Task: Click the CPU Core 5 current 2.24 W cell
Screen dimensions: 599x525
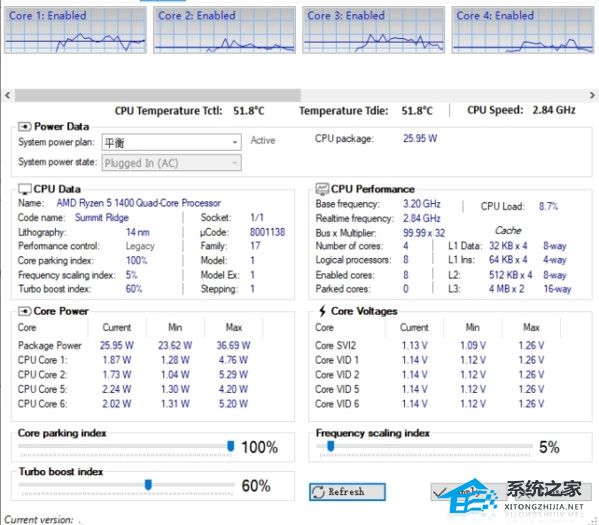Action: pyautogui.click(x=117, y=389)
